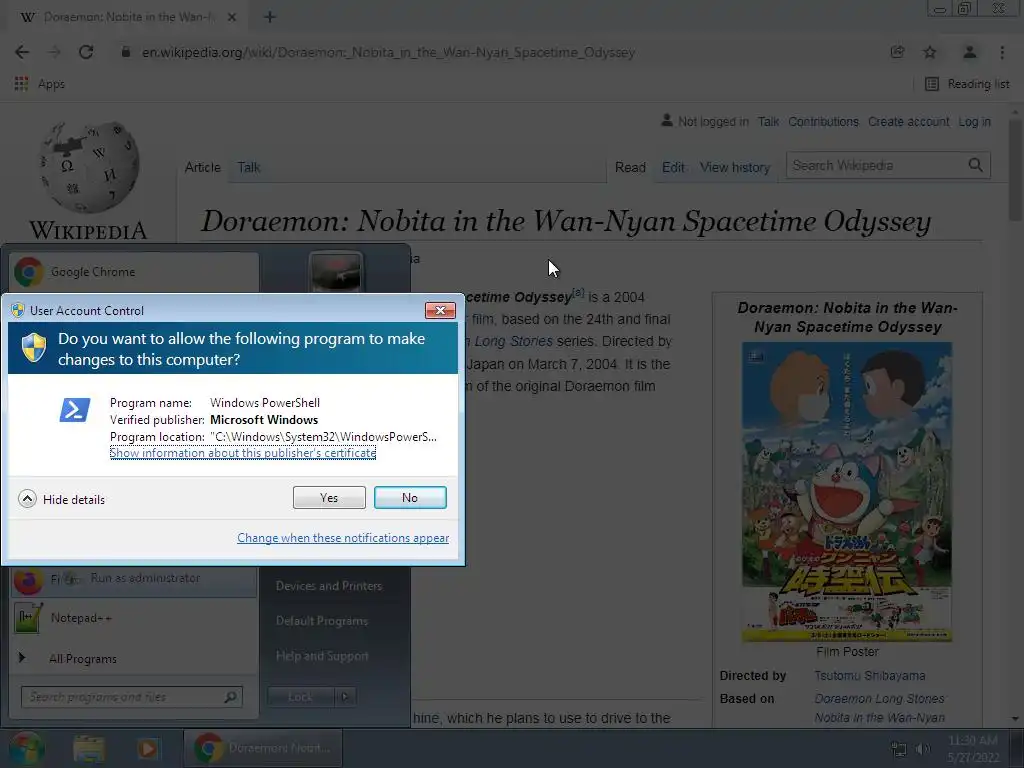Open Chrome three-dot menu
This screenshot has width=1024, height=768.
point(1002,52)
